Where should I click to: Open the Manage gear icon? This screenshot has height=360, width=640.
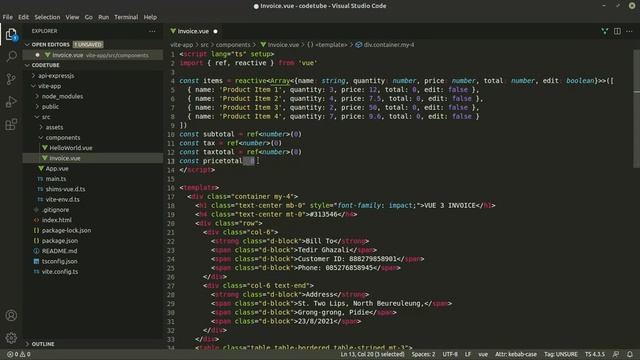click(11, 338)
